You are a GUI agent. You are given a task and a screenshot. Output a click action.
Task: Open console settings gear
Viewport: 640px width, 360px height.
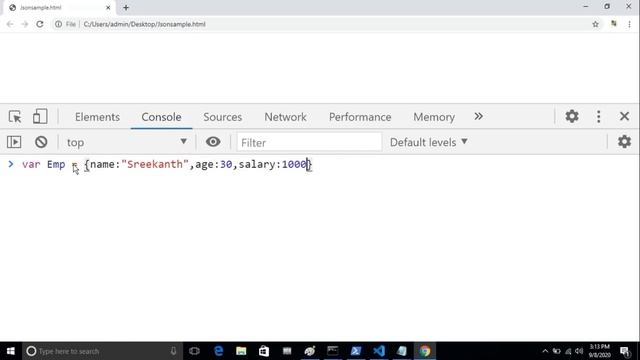[x=624, y=142]
